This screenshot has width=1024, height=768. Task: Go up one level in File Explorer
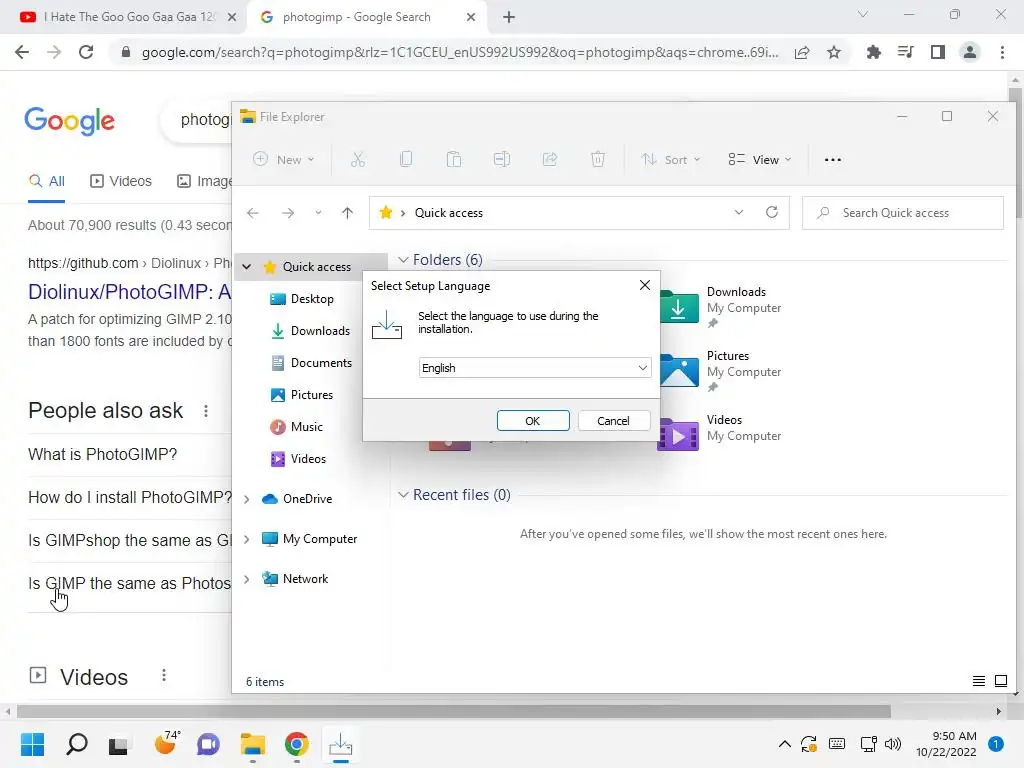click(347, 213)
